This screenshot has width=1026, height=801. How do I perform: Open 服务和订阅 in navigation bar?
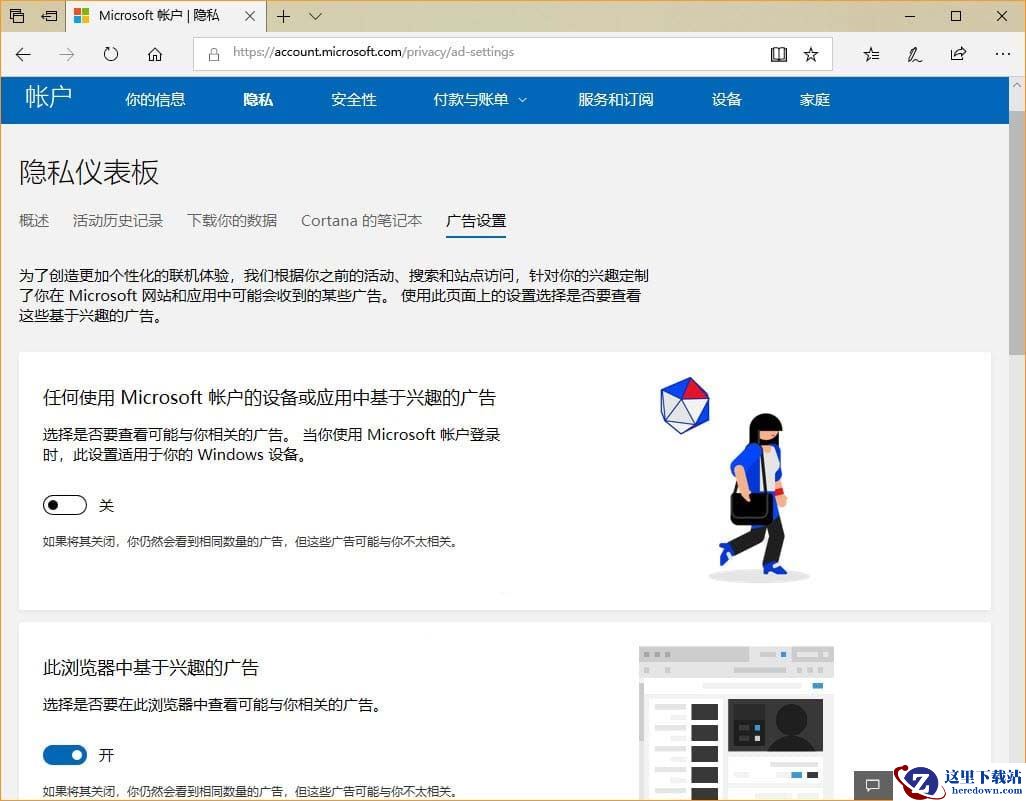(616, 99)
